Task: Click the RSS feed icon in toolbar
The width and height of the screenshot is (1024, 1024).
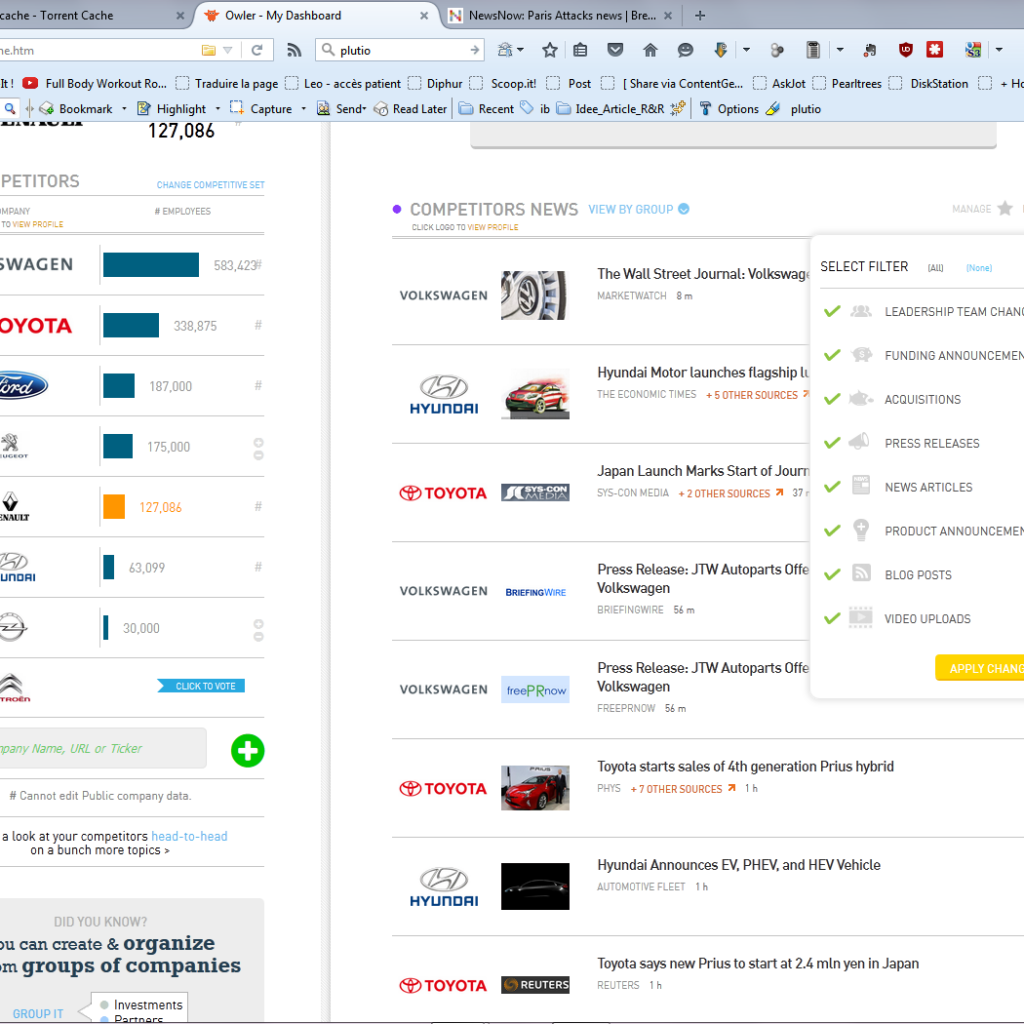Action: pyautogui.click(x=294, y=50)
